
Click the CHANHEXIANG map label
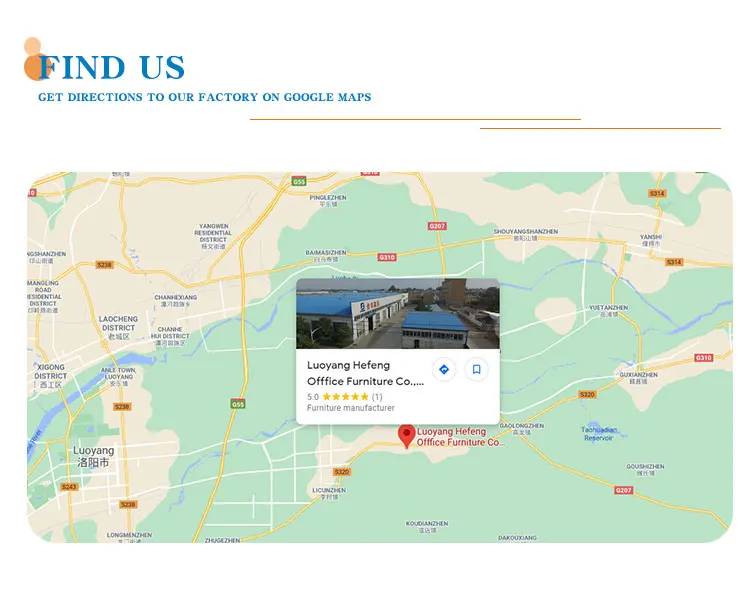pos(176,300)
